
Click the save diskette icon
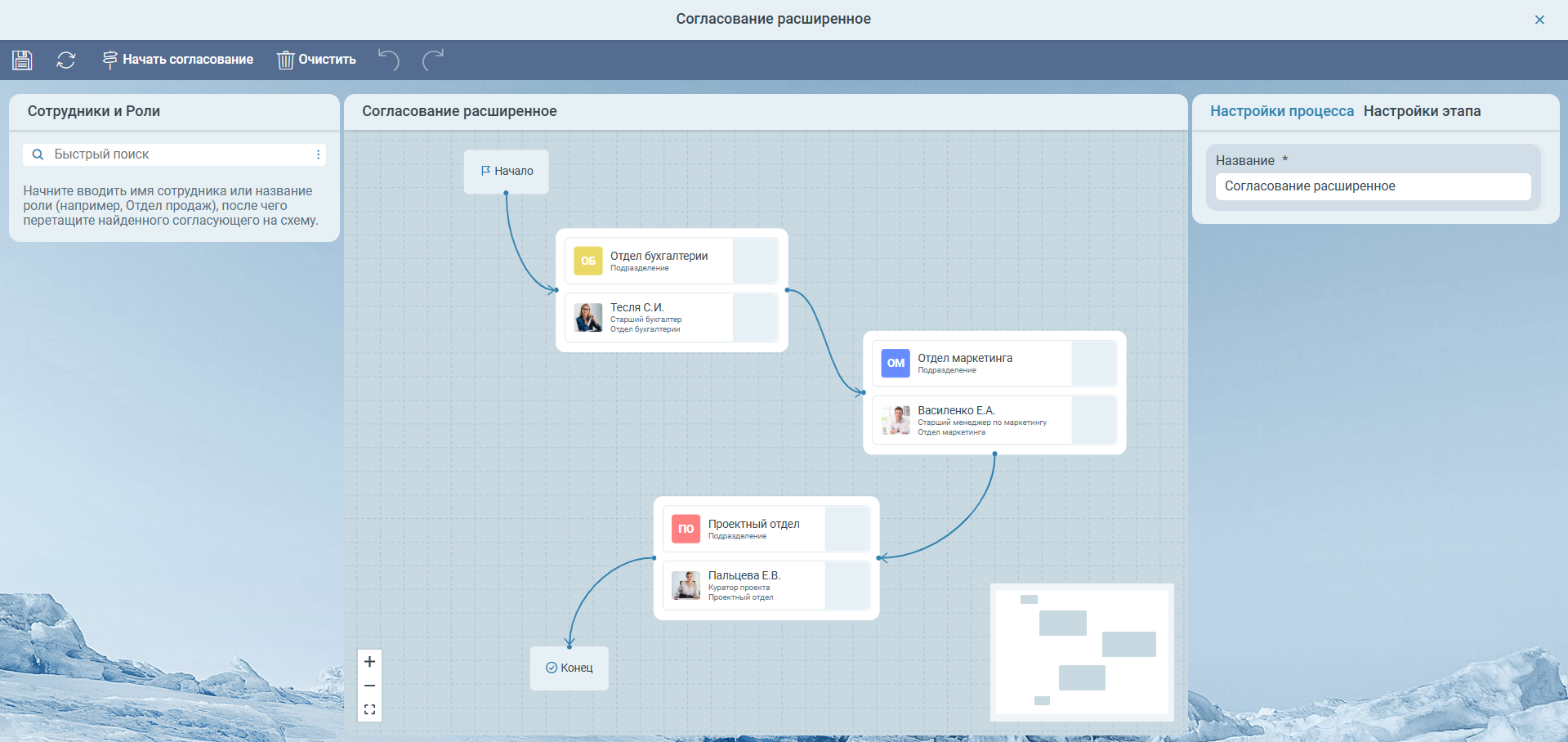tap(22, 60)
